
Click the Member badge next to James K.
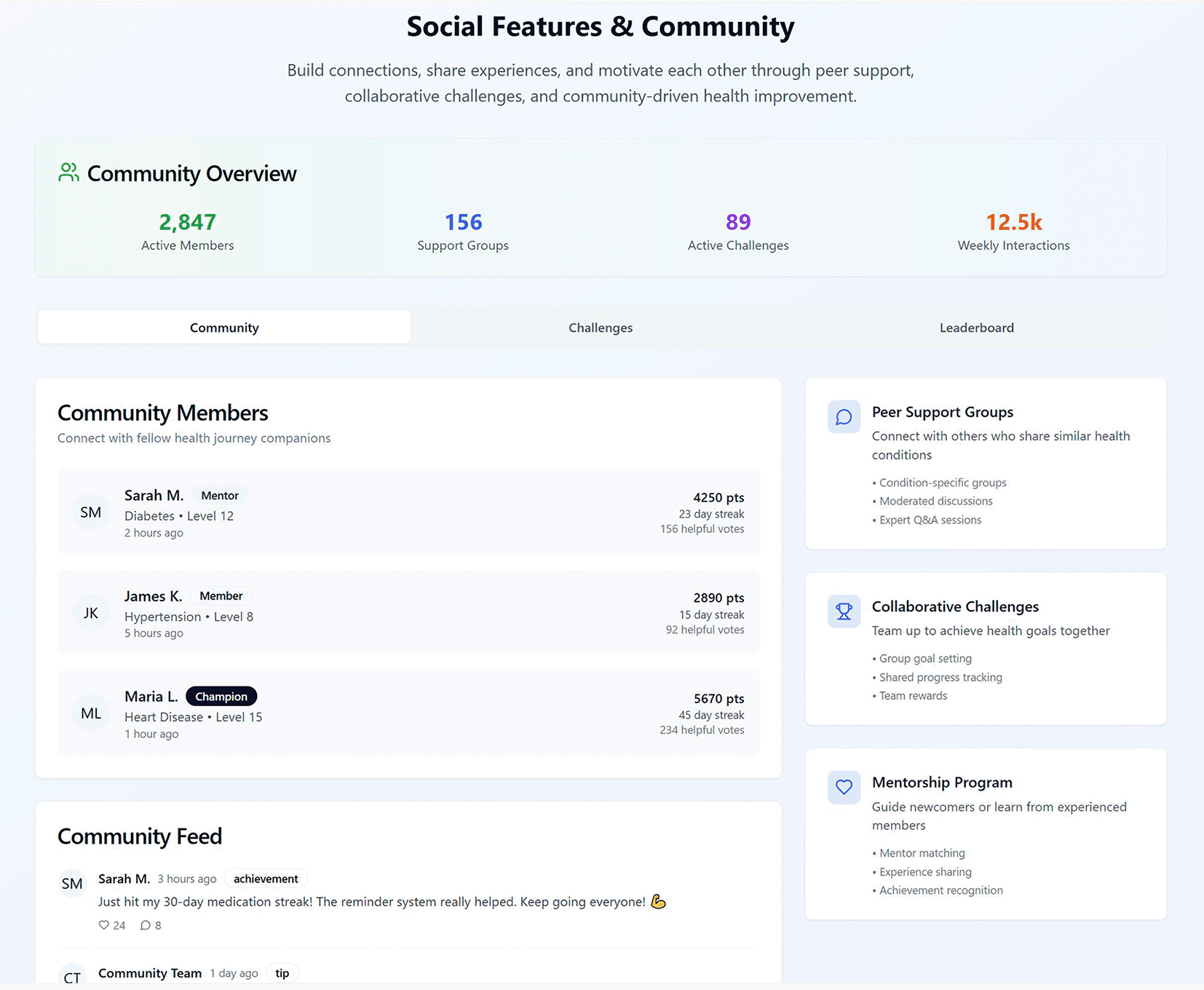(221, 596)
